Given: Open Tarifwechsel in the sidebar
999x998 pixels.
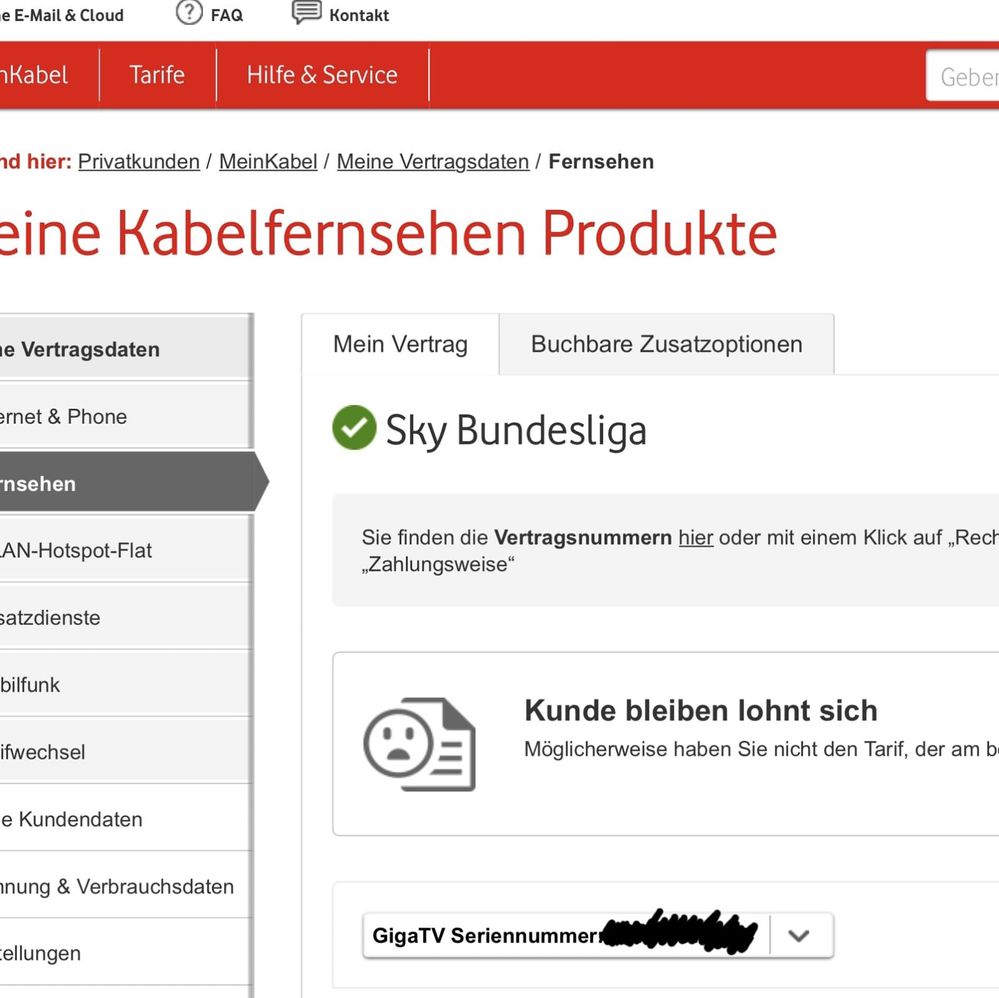Looking at the screenshot, I should coord(126,752).
